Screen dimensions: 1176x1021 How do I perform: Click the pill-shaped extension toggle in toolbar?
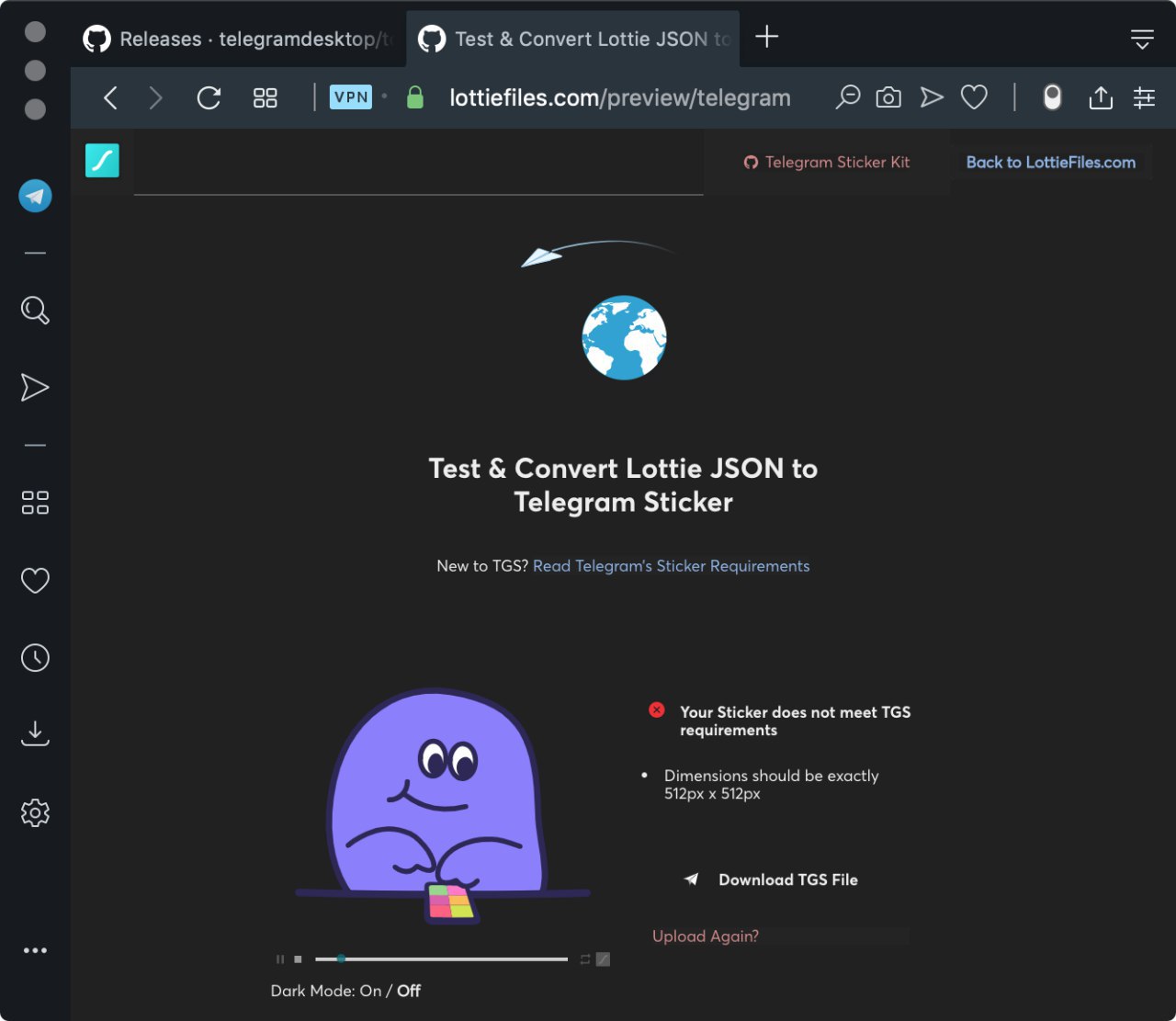coord(1053,96)
